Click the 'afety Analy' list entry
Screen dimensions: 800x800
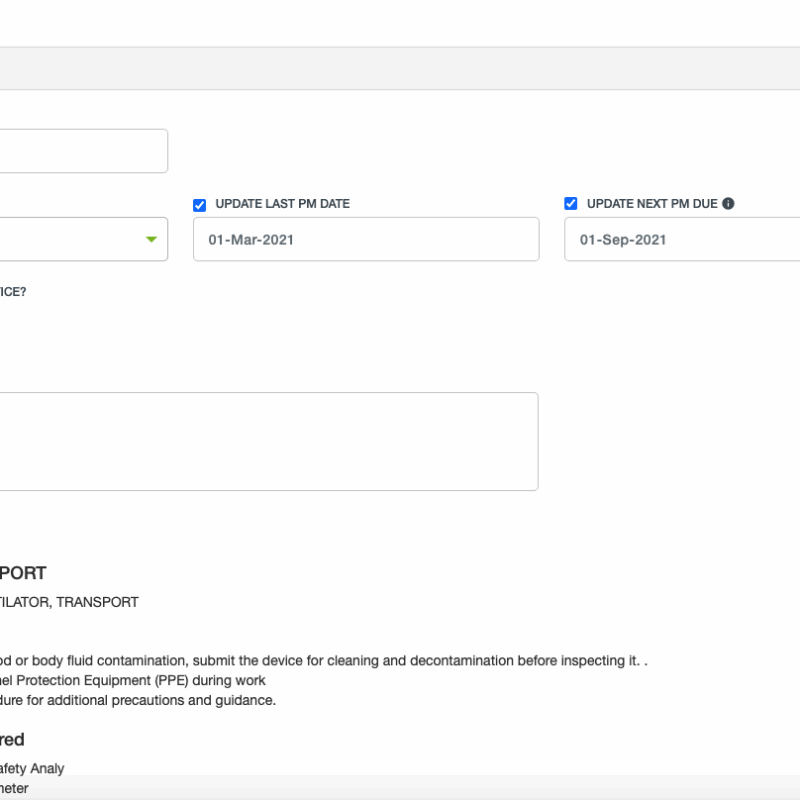(32, 768)
